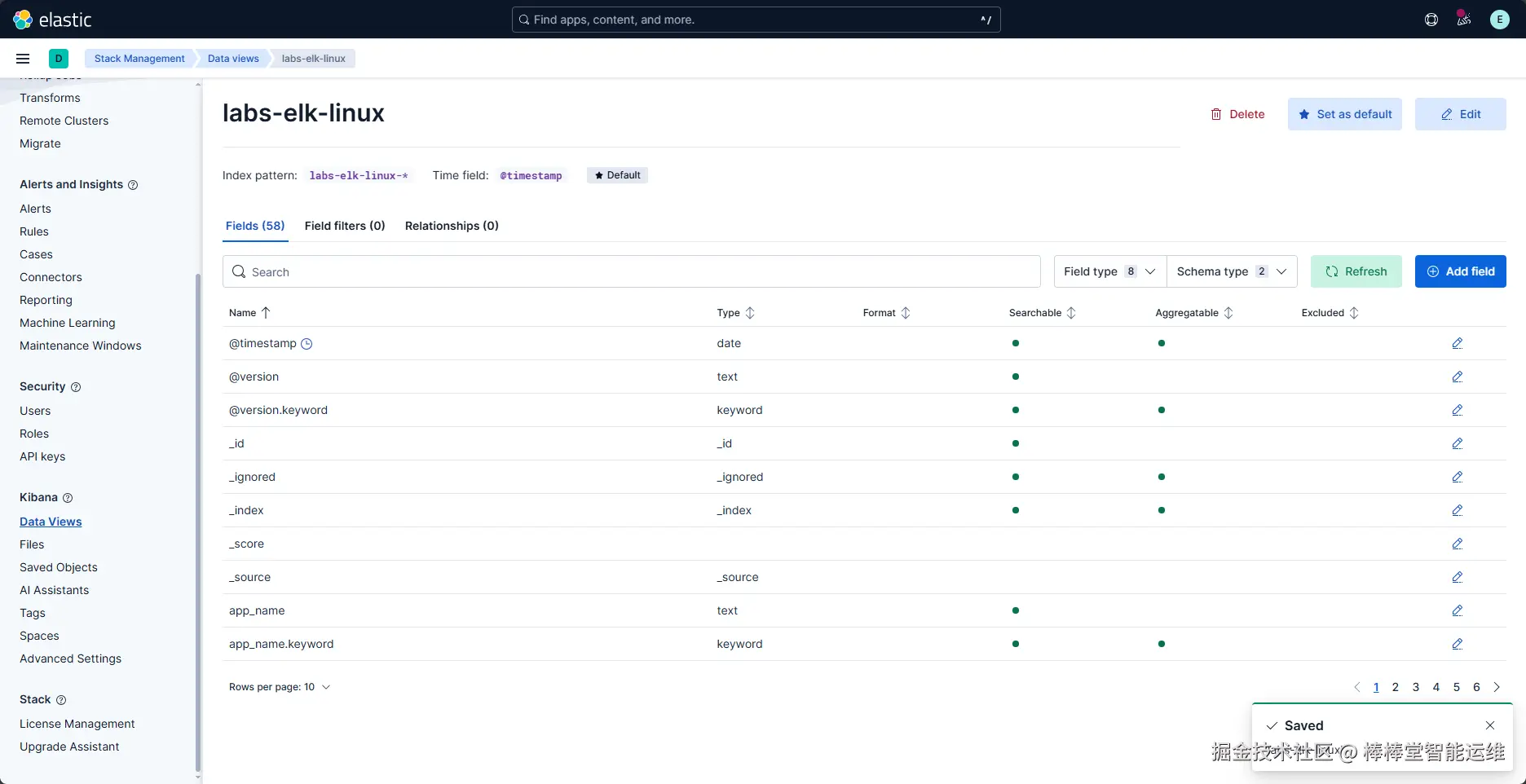Switch to the Field filters (0) tab
1526x784 pixels.
pyautogui.click(x=345, y=226)
